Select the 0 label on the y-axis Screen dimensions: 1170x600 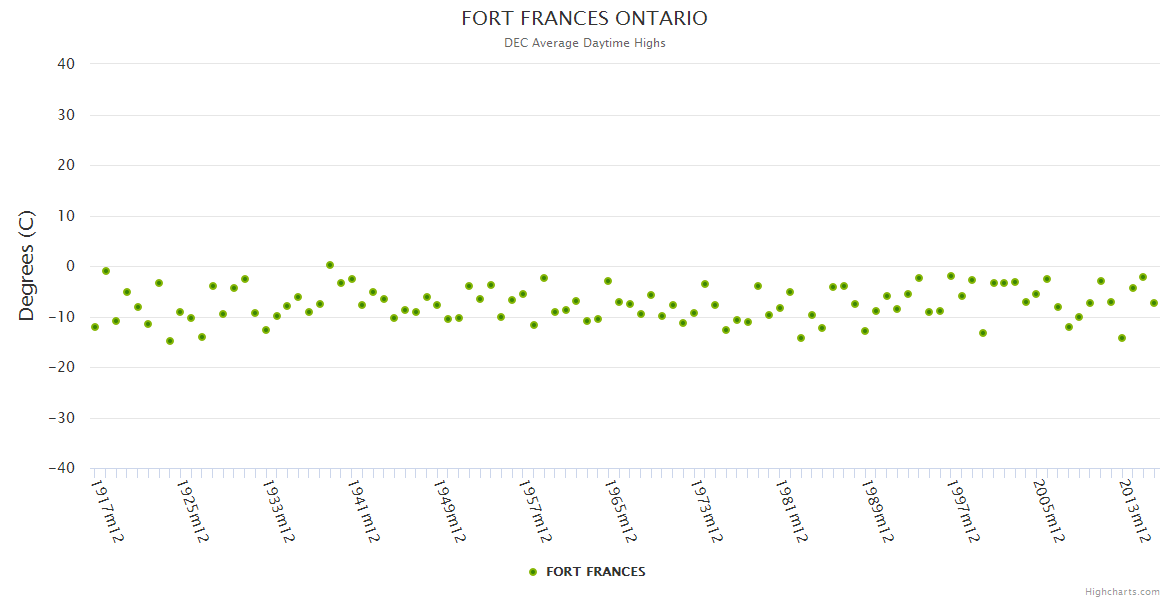[71, 266]
